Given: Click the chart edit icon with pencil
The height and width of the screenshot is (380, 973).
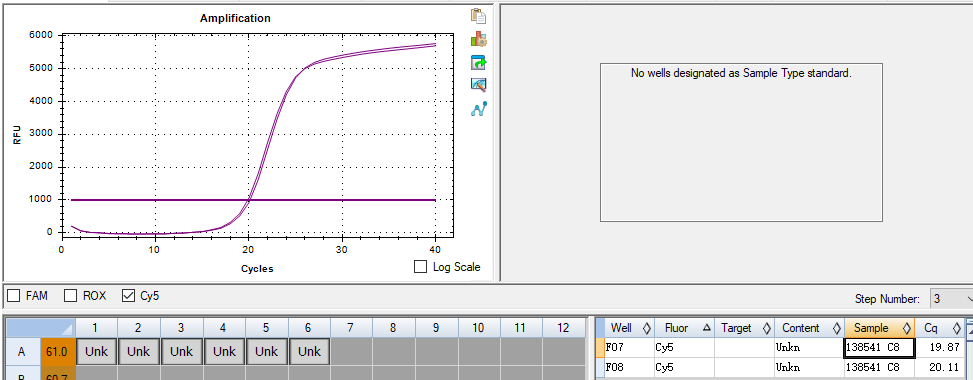Looking at the screenshot, I should coord(478,85).
